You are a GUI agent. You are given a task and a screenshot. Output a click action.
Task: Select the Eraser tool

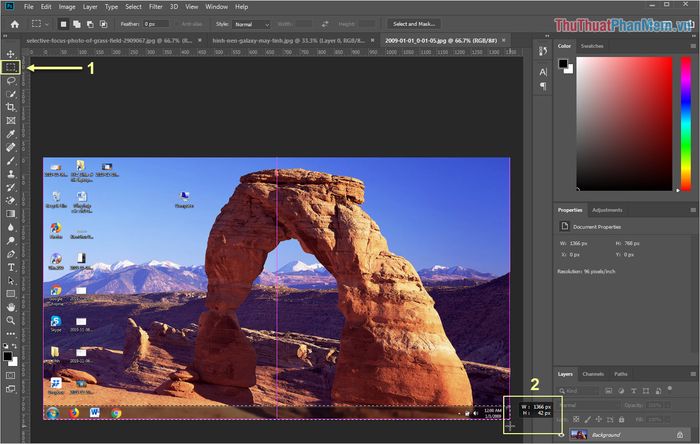(x=11, y=201)
